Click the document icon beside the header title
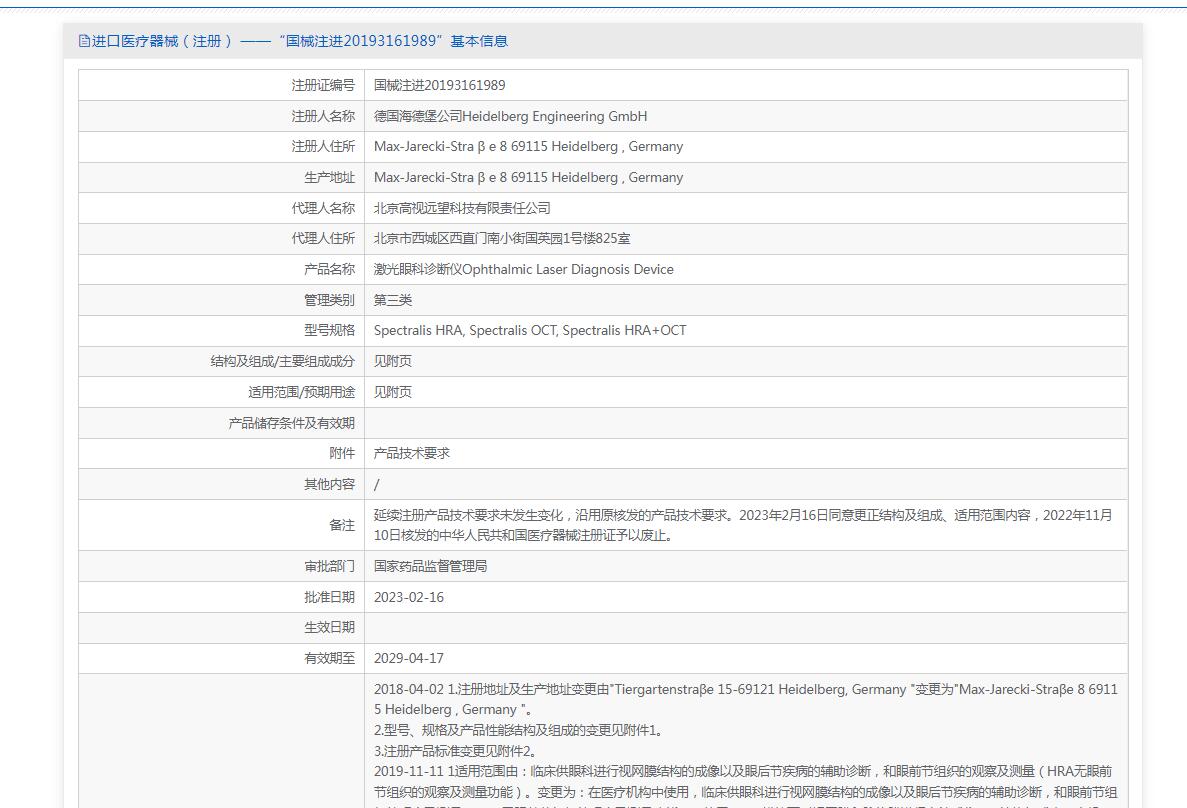1187x808 pixels. pos(84,41)
